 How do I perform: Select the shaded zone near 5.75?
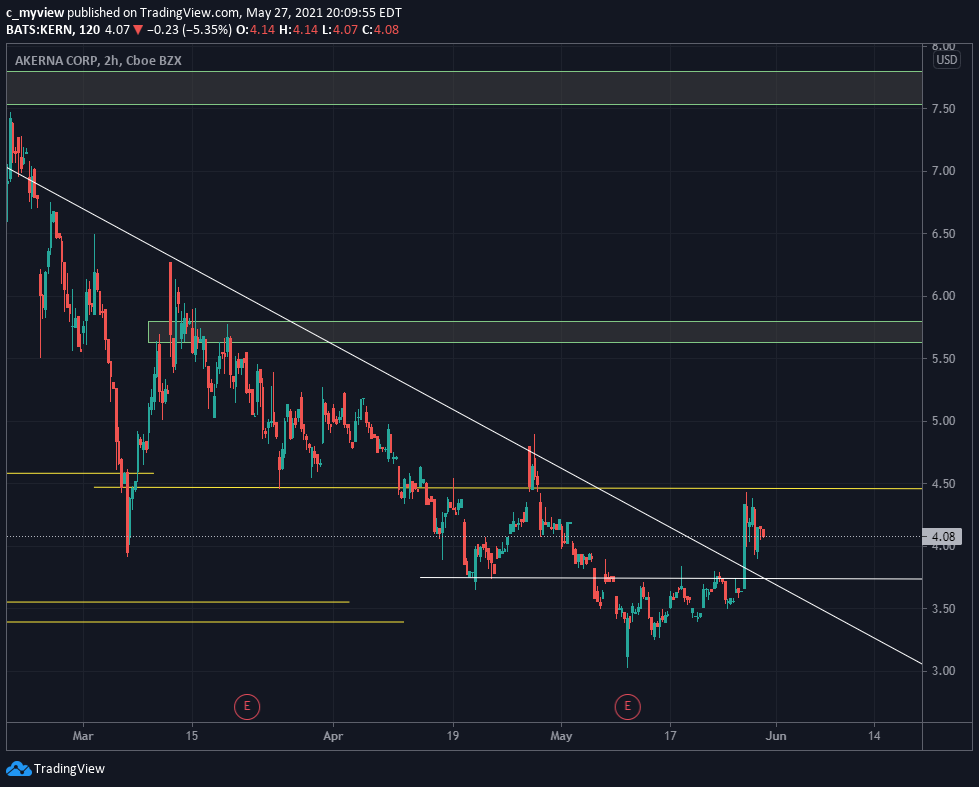click(x=535, y=332)
